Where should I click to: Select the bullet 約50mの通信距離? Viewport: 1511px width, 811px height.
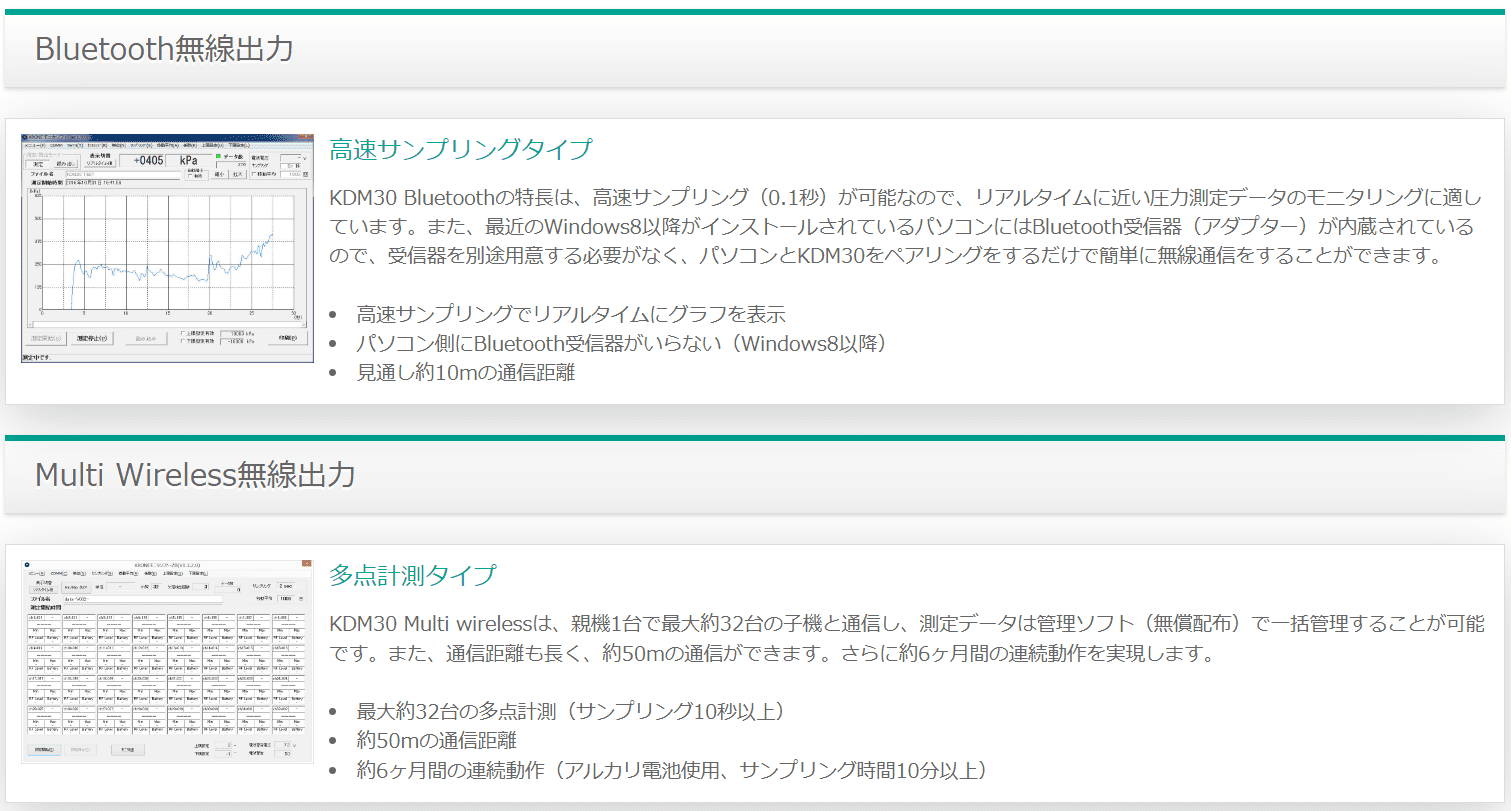click(x=437, y=741)
